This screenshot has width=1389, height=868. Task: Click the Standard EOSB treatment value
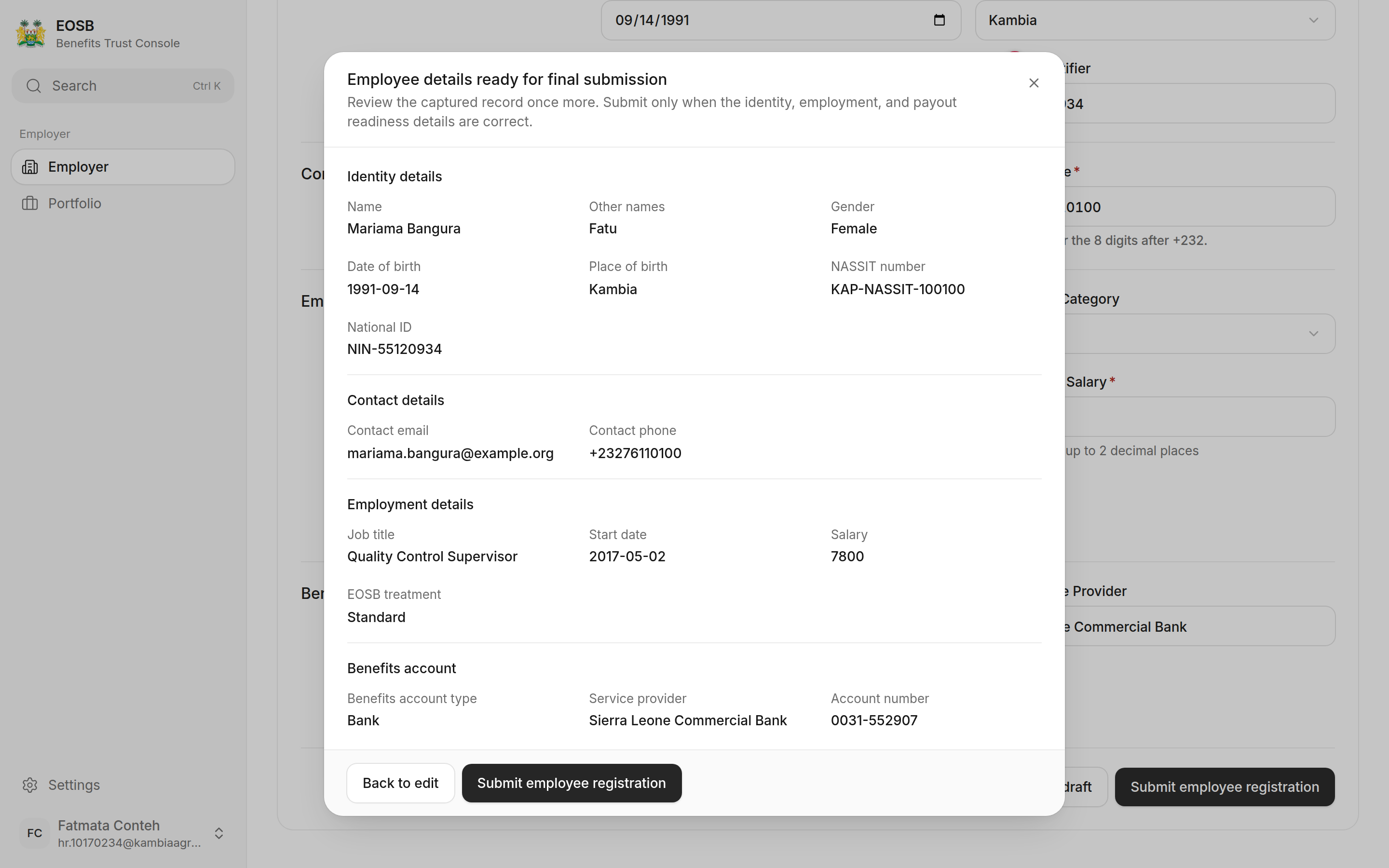pyautogui.click(x=376, y=617)
